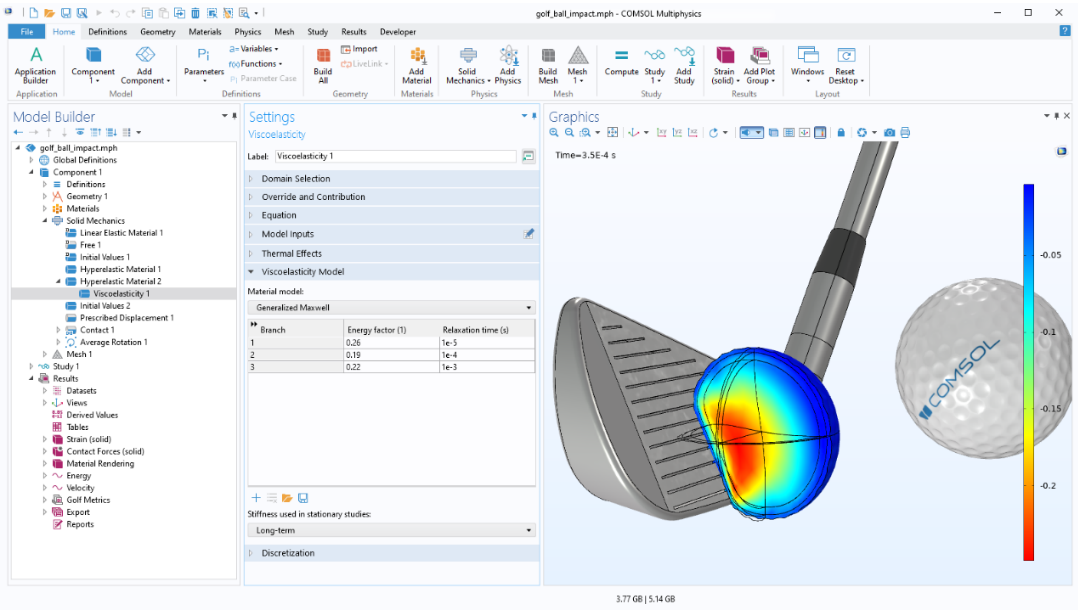Open the Variables dropdown in ribbon

254,49
